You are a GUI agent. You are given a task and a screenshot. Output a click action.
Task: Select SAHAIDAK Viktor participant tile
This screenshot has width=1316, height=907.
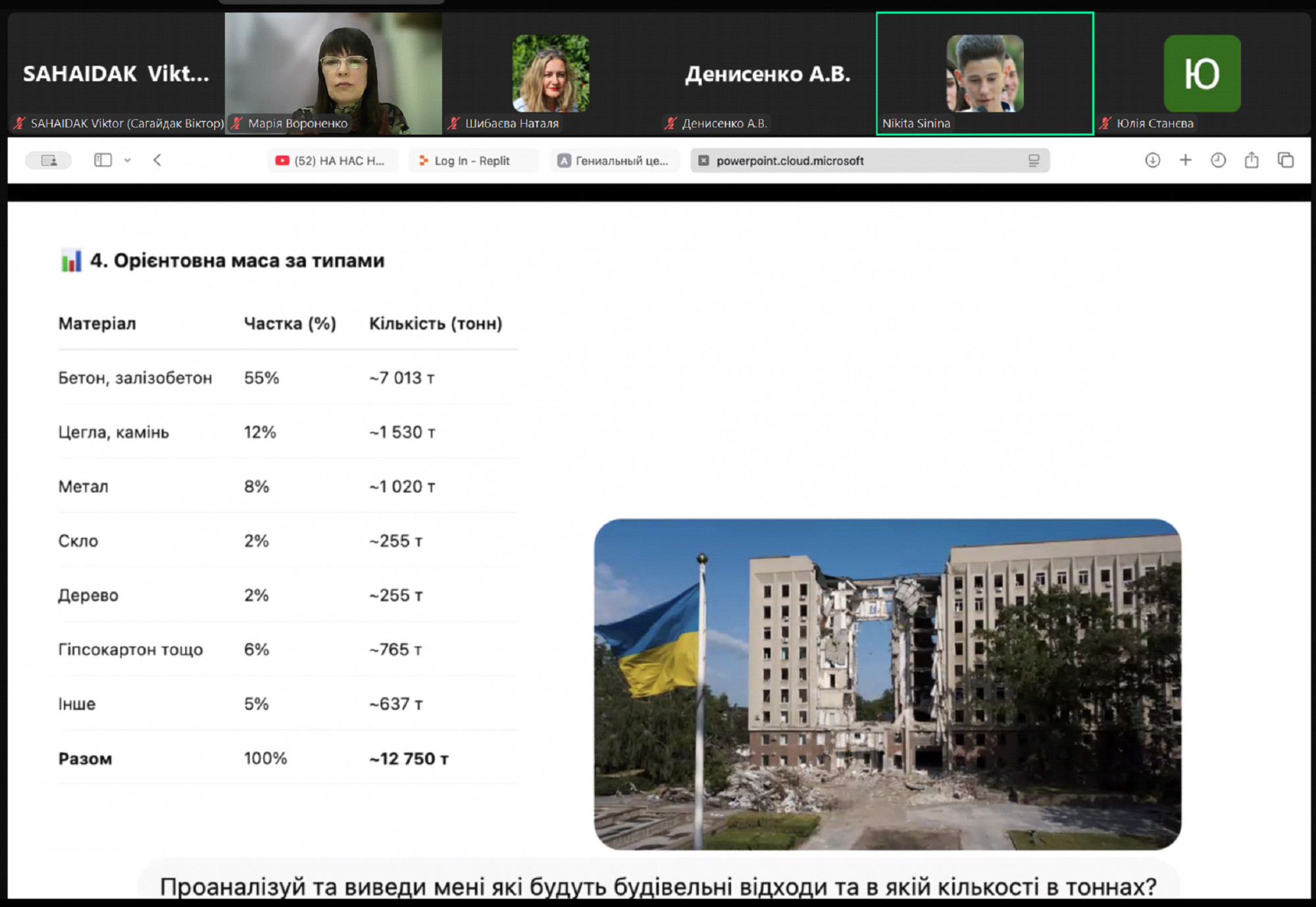coord(116,73)
